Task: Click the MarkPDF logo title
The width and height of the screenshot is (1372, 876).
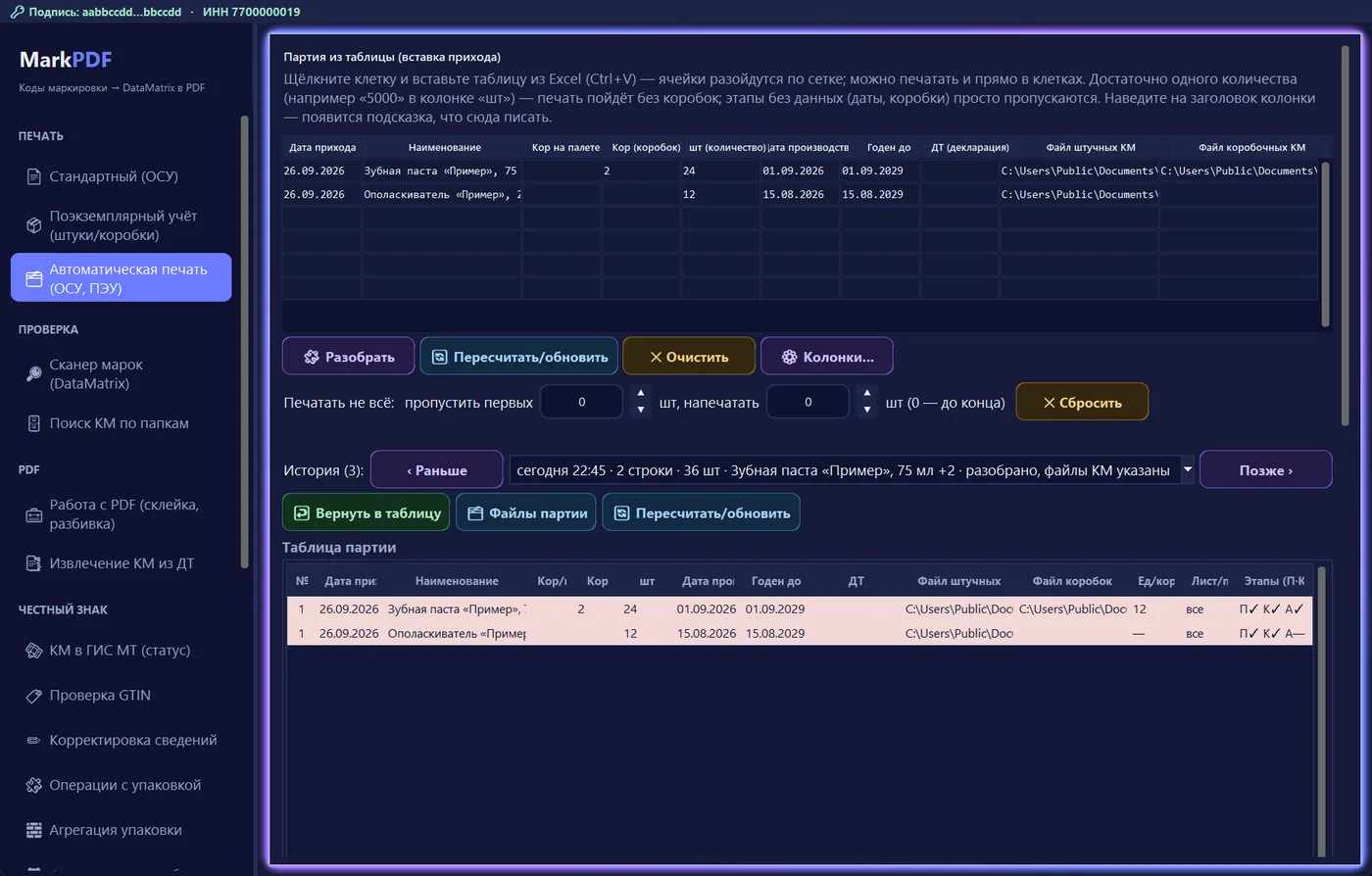Action: click(x=66, y=60)
